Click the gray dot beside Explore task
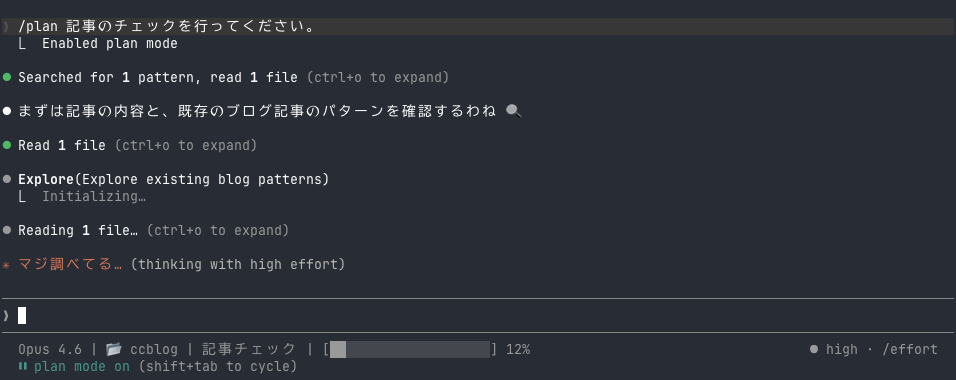 click(7, 179)
